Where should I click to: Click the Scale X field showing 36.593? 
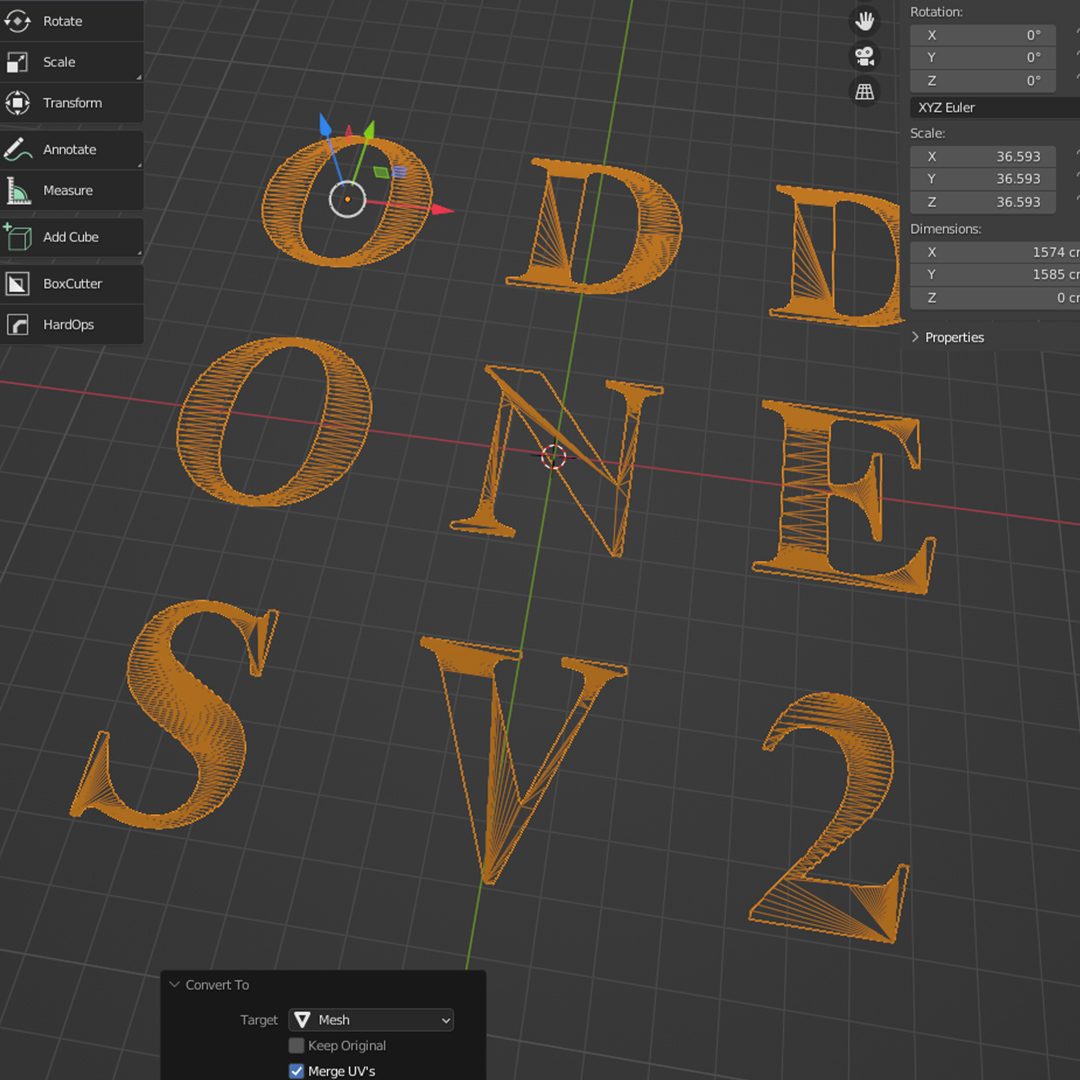pos(983,156)
